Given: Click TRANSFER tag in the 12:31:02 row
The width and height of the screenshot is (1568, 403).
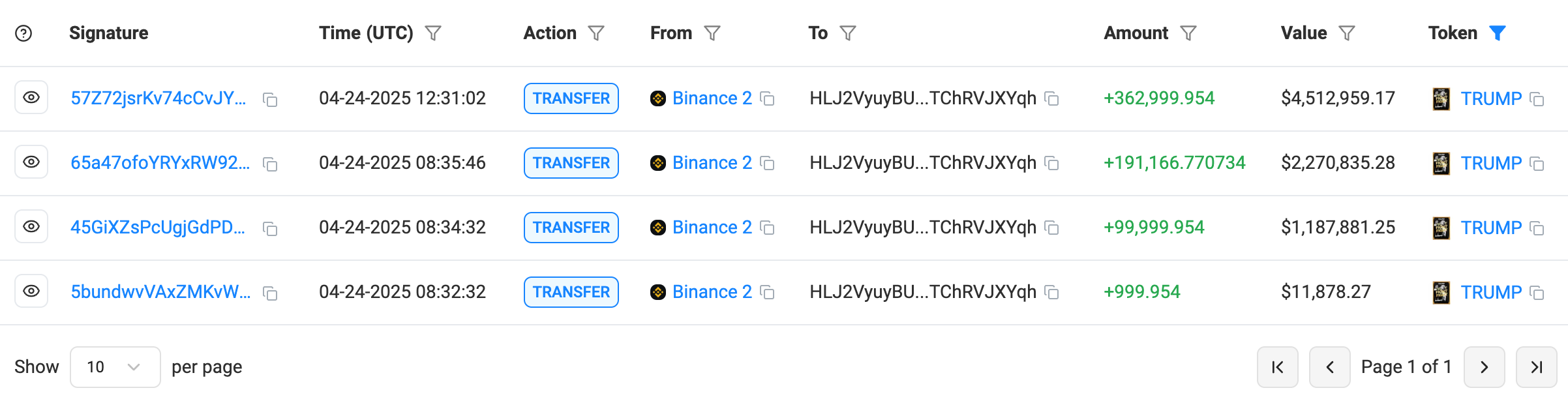Looking at the screenshot, I should click(571, 98).
